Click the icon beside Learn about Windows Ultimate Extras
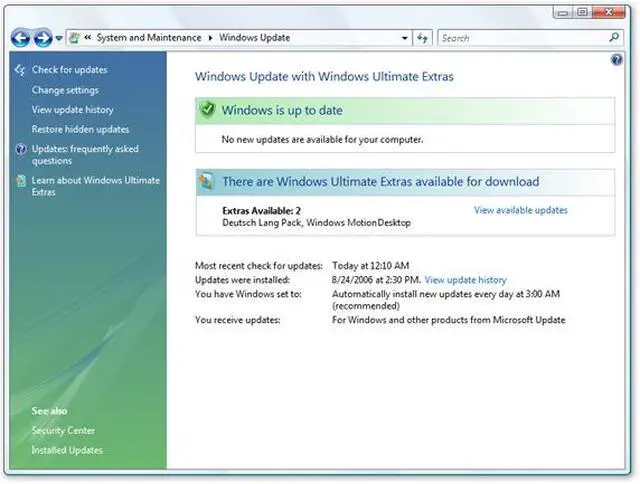The height and width of the screenshot is (484, 640). [21, 181]
